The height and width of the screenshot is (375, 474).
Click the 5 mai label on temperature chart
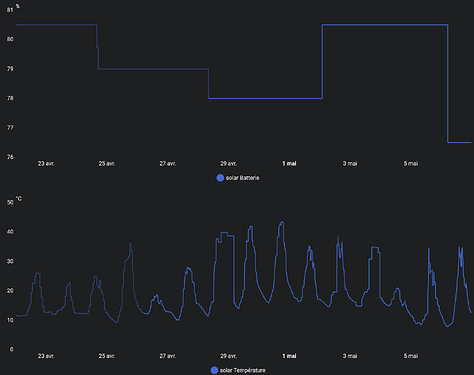[x=411, y=356]
